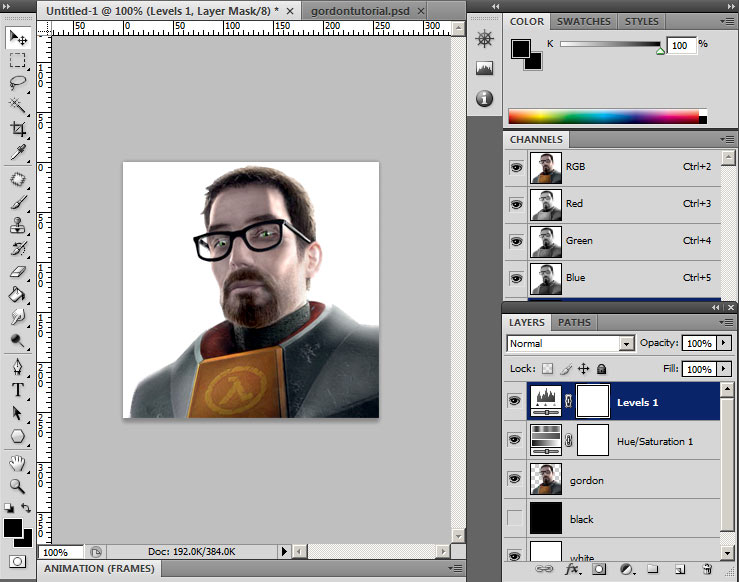This screenshot has height=582, width=739.
Task: Click the Animation (Frames) panel tab
Action: pyautogui.click(x=99, y=569)
